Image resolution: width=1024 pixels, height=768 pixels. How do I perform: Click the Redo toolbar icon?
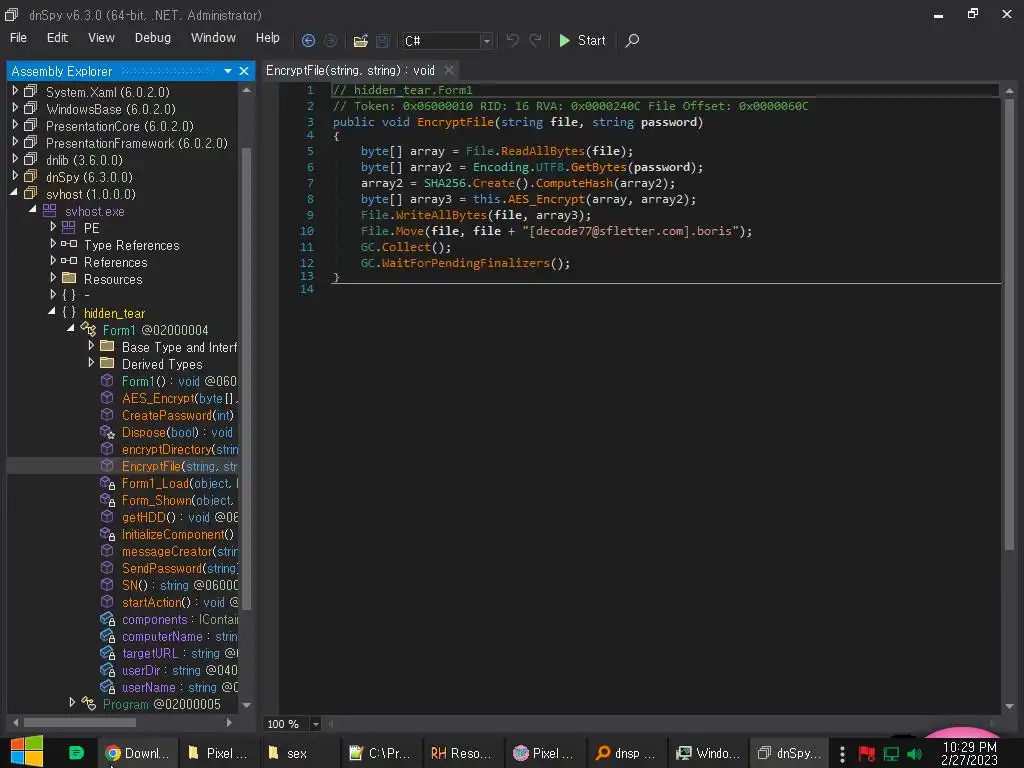[535, 40]
